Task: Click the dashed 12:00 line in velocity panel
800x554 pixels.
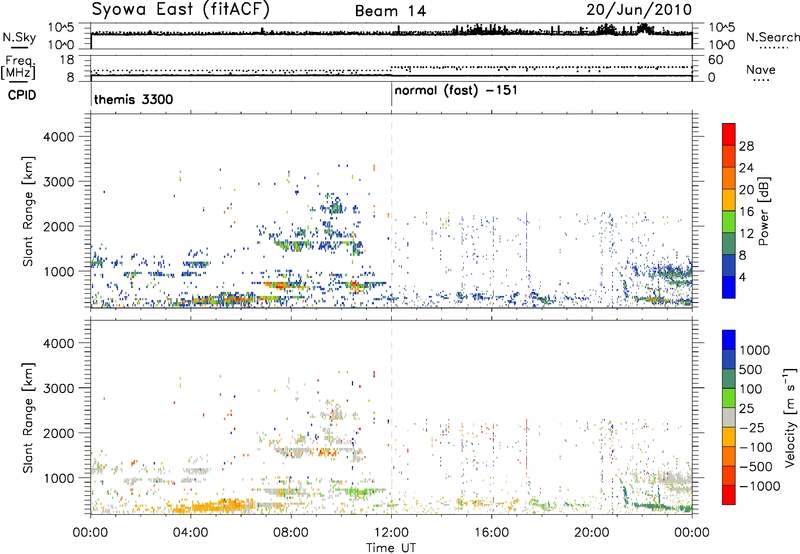Action: click(391, 416)
